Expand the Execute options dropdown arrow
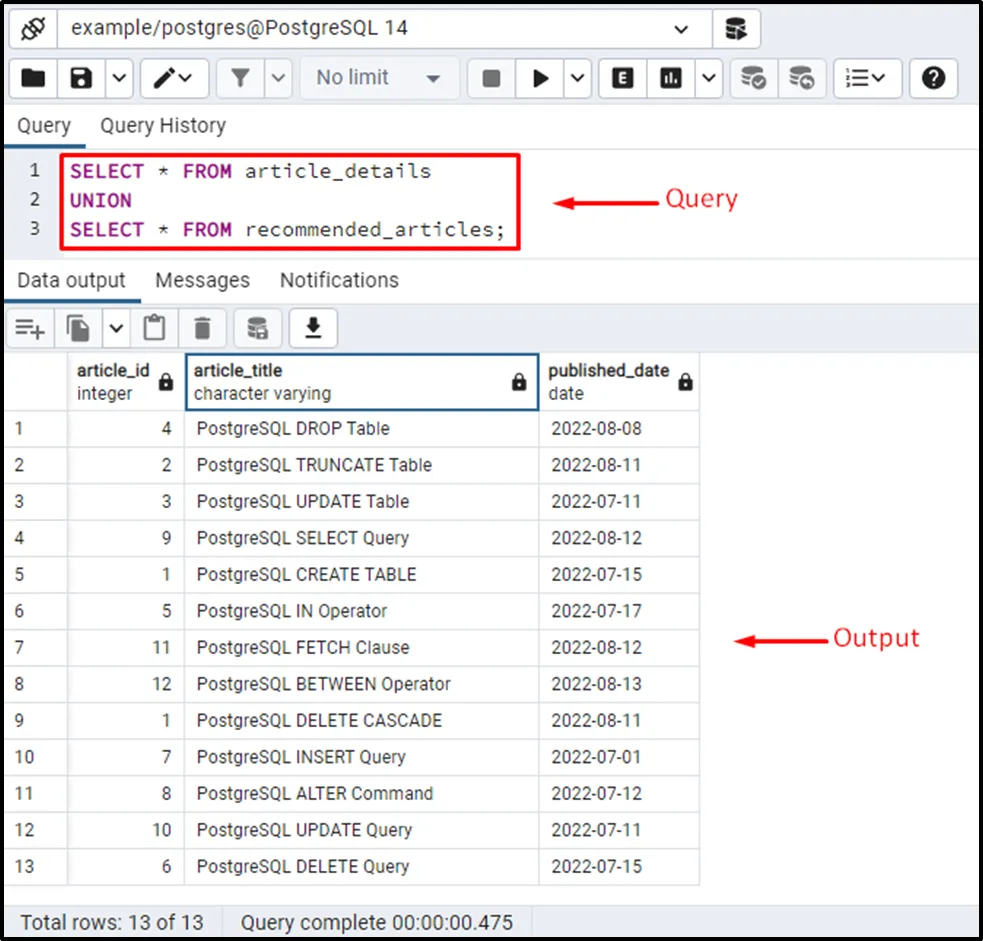Image resolution: width=983 pixels, height=941 pixels. pyautogui.click(x=578, y=78)
